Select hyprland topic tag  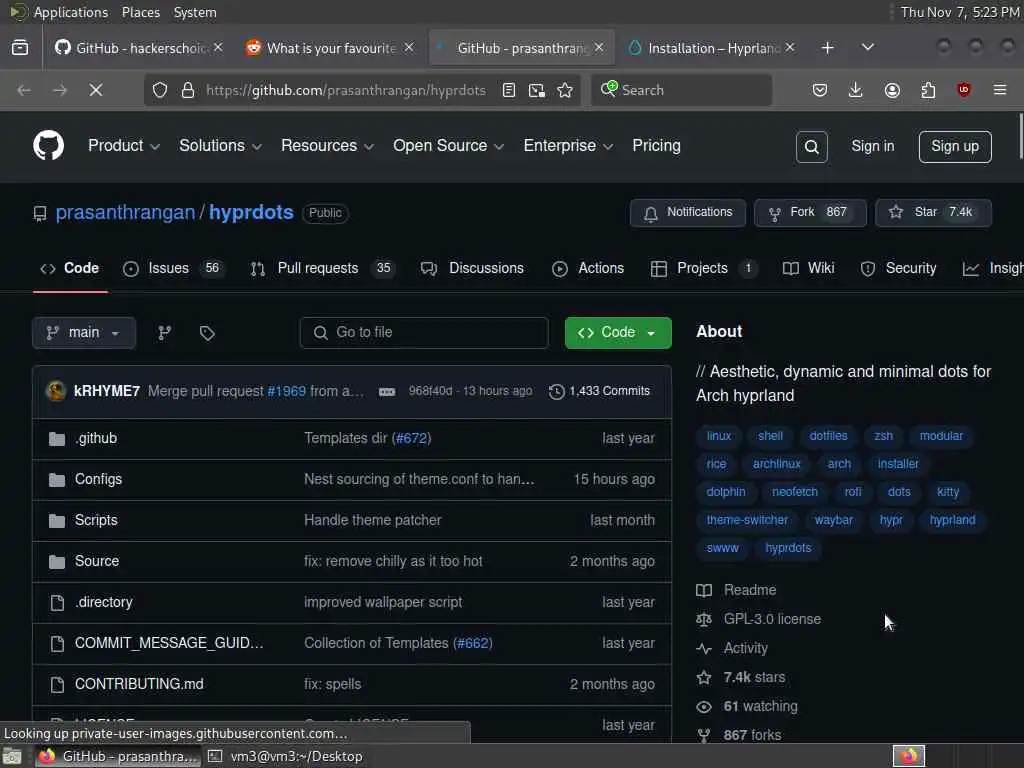pyautogui.click(x=952, y=520)
